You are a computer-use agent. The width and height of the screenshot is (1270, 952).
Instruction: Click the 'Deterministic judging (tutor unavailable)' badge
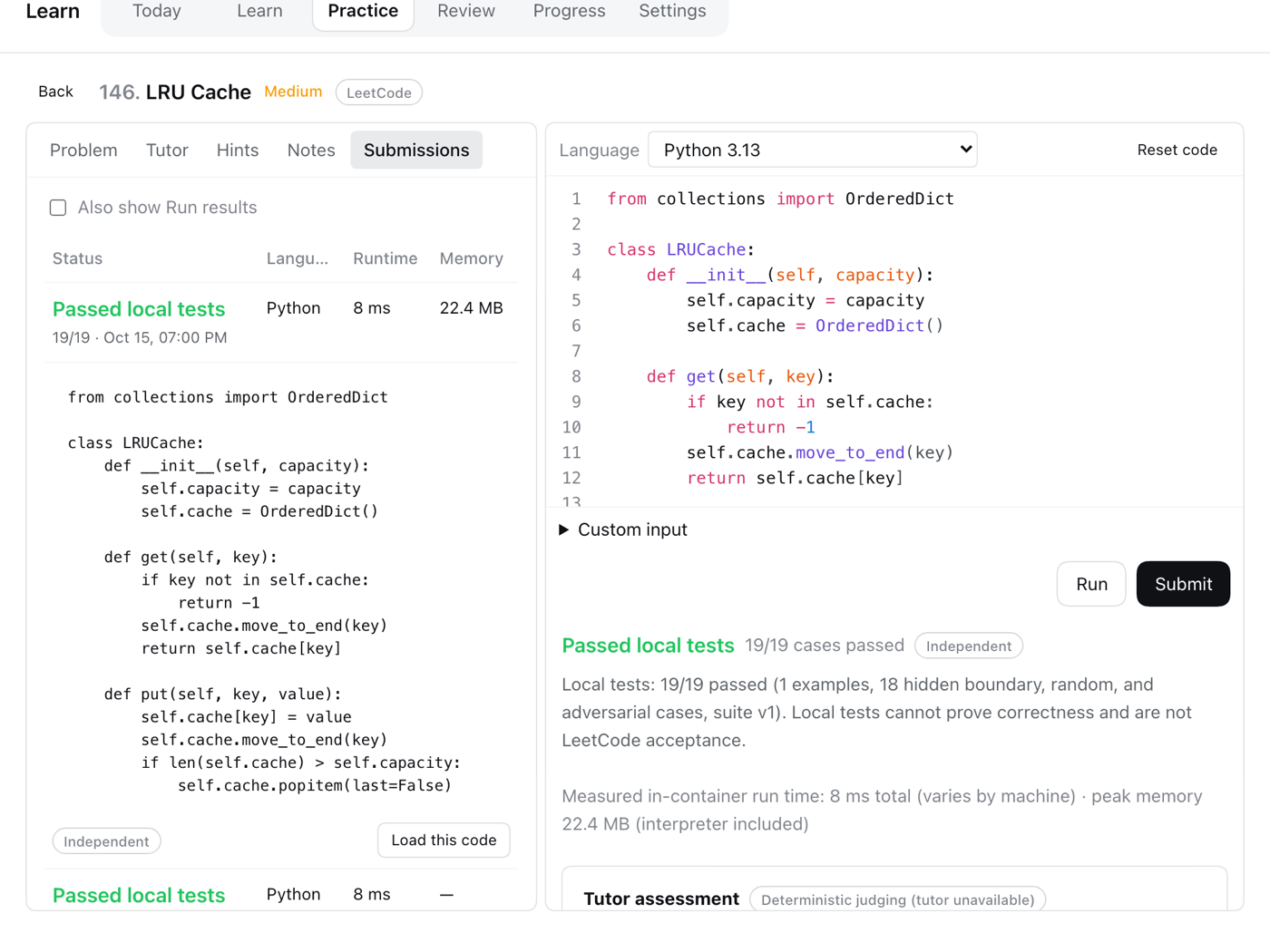[x=898, y=899]
